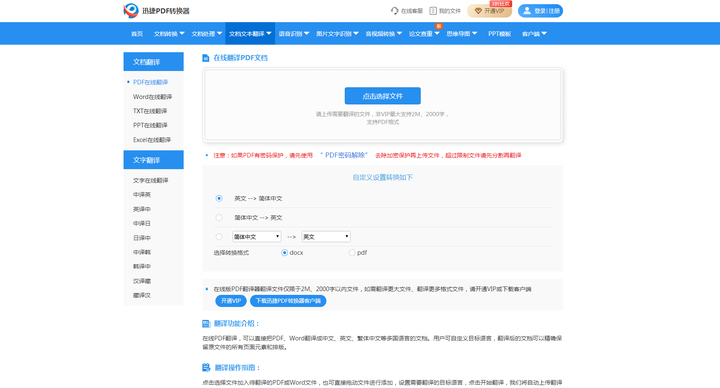Open the source language 简体中文 dropdown

[256, 237]
